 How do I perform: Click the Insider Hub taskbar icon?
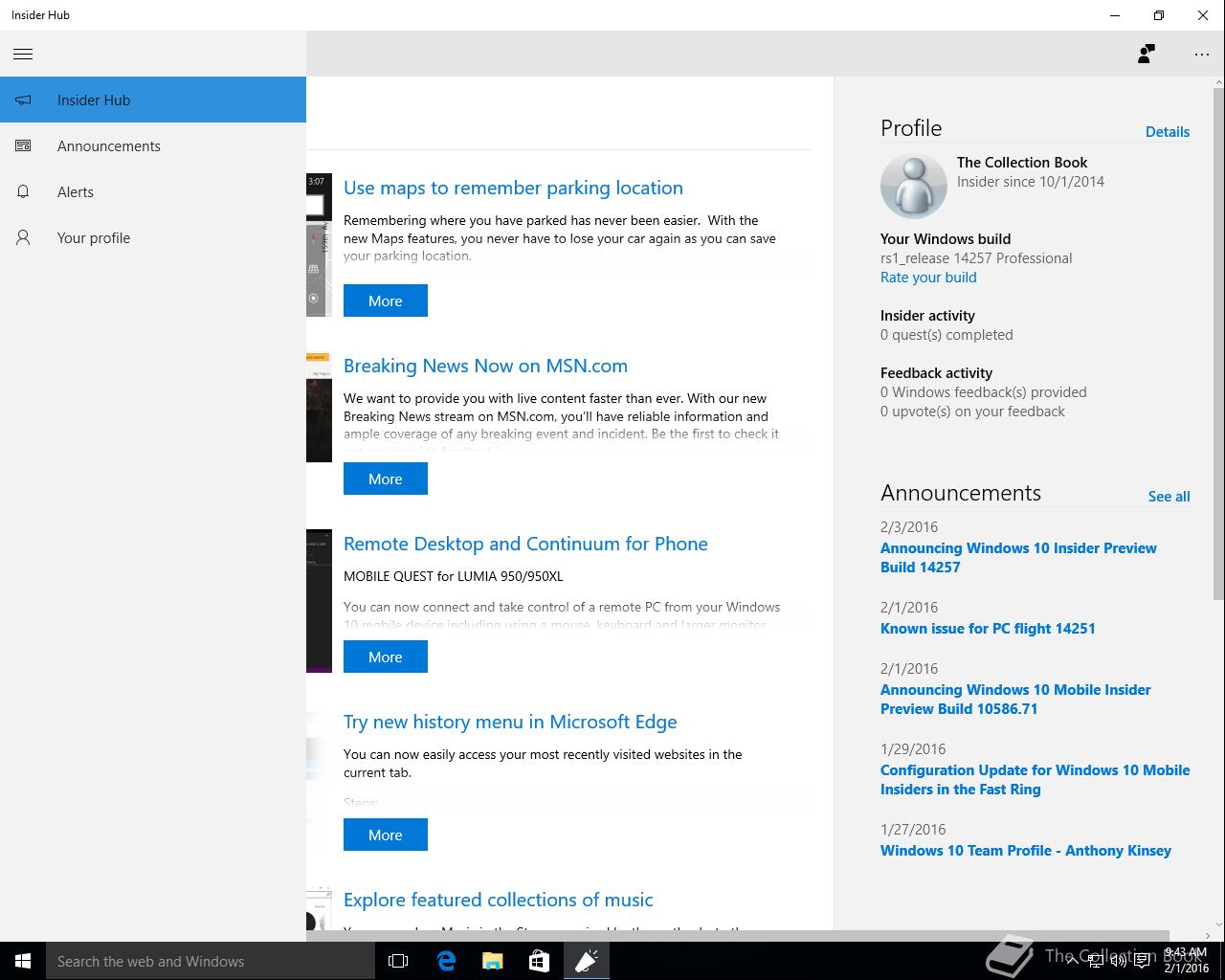pyautogui.click(x=586, y=961)
